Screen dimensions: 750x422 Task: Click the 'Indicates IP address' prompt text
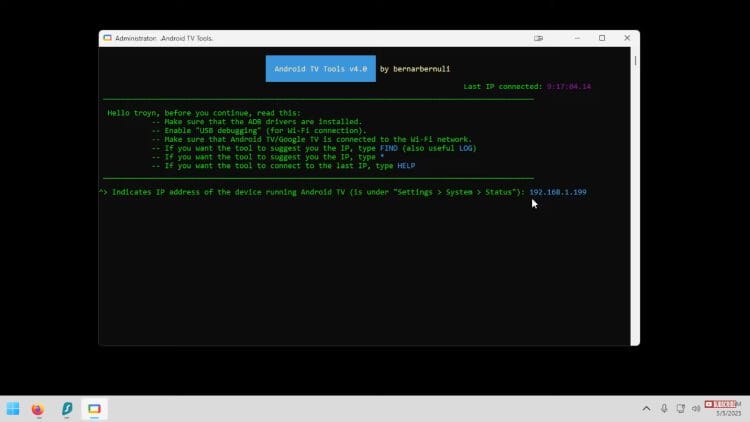318,192
